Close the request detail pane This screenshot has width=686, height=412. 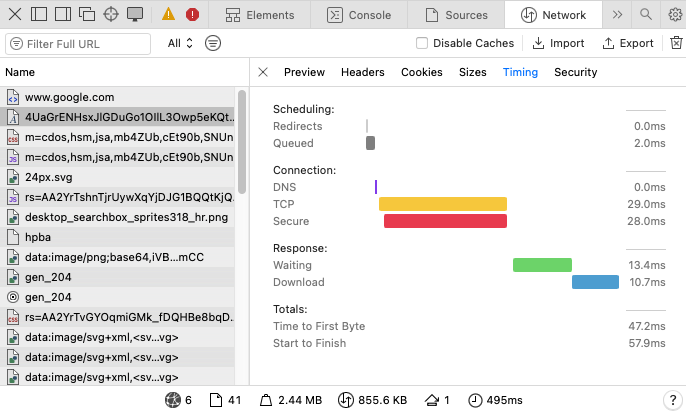(x=263, y=72)
